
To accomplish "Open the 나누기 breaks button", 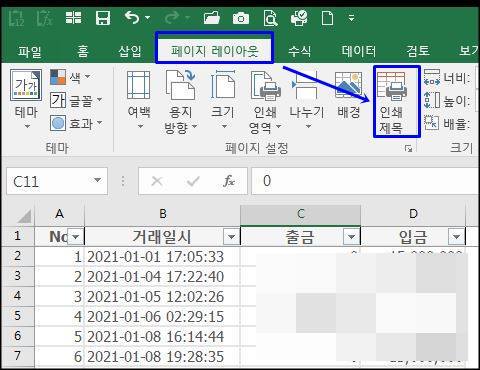I will 307,100.
